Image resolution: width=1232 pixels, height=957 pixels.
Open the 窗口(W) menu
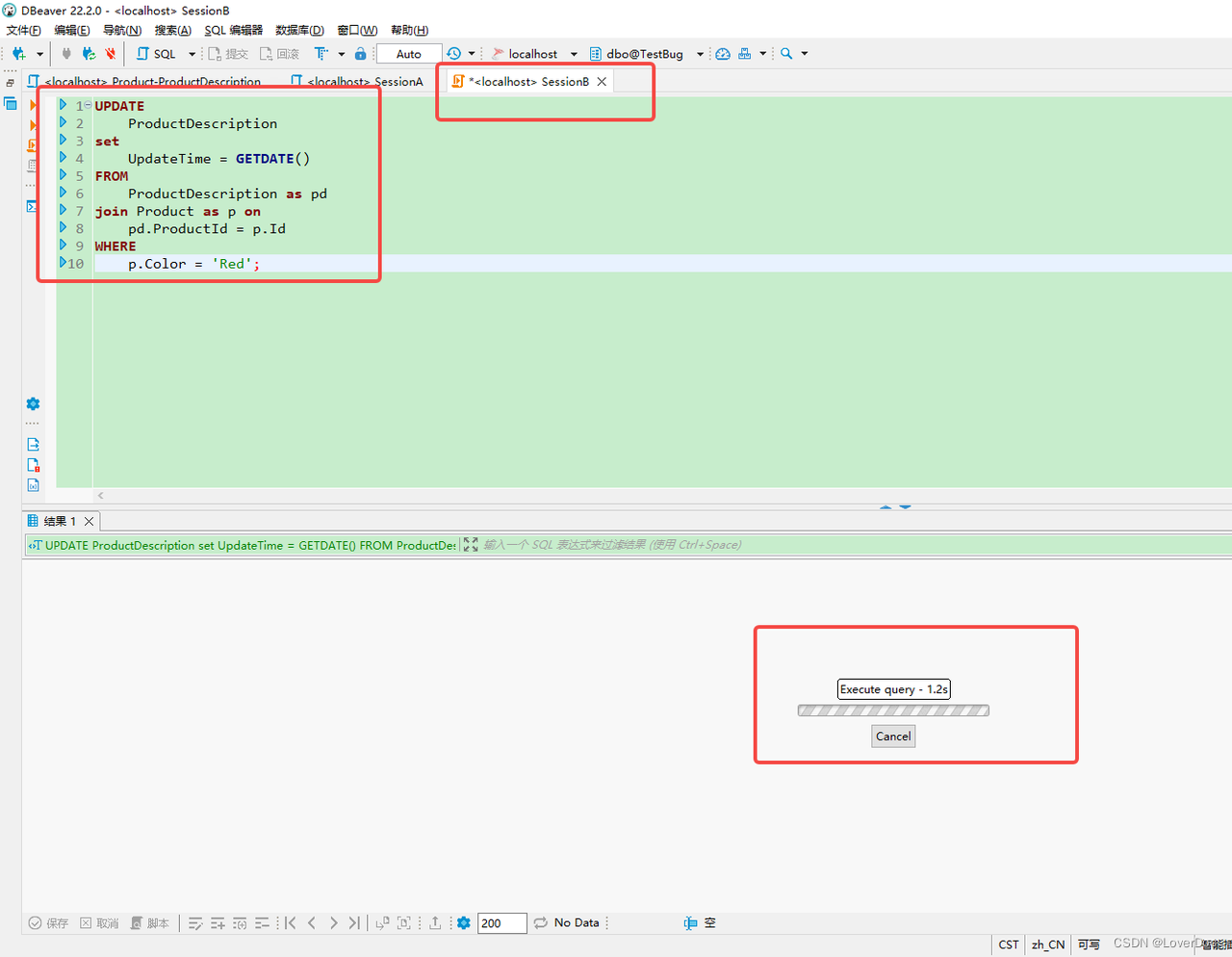(x=357, y=30)
